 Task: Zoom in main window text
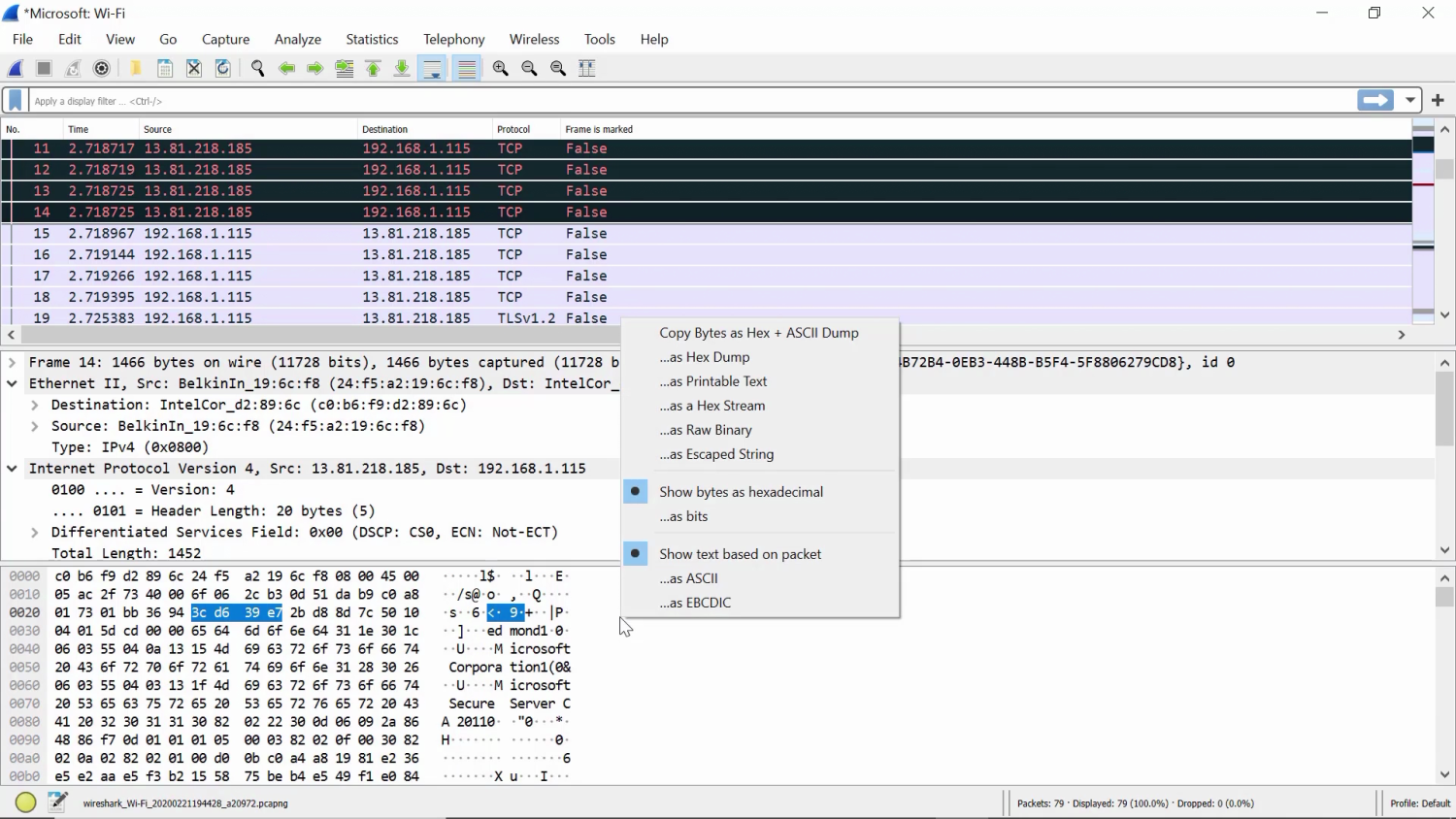[x=501, y=68]
